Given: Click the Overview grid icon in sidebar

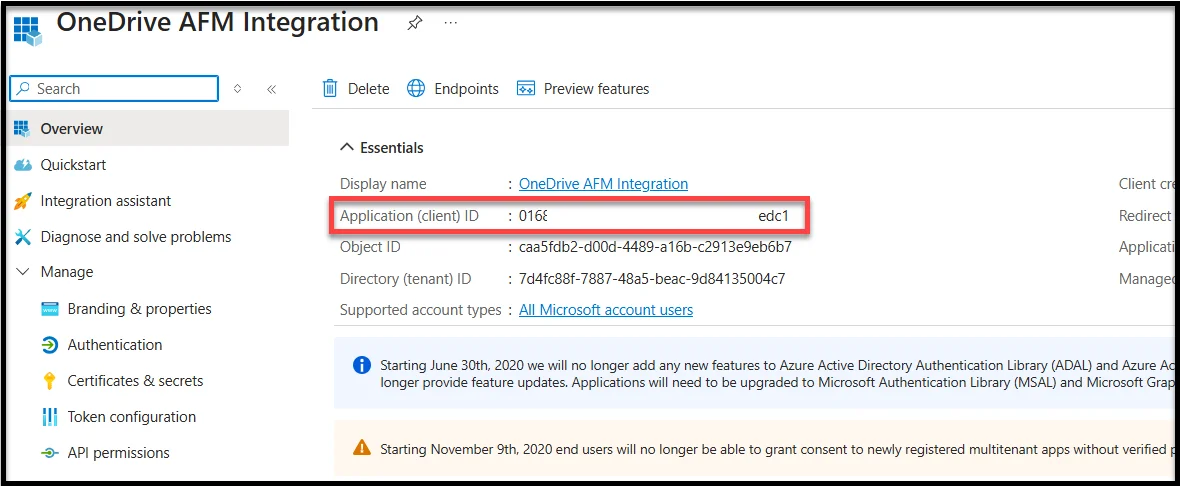Looking at the screenshot, I should pyautogui.click(x=23, y=129).
